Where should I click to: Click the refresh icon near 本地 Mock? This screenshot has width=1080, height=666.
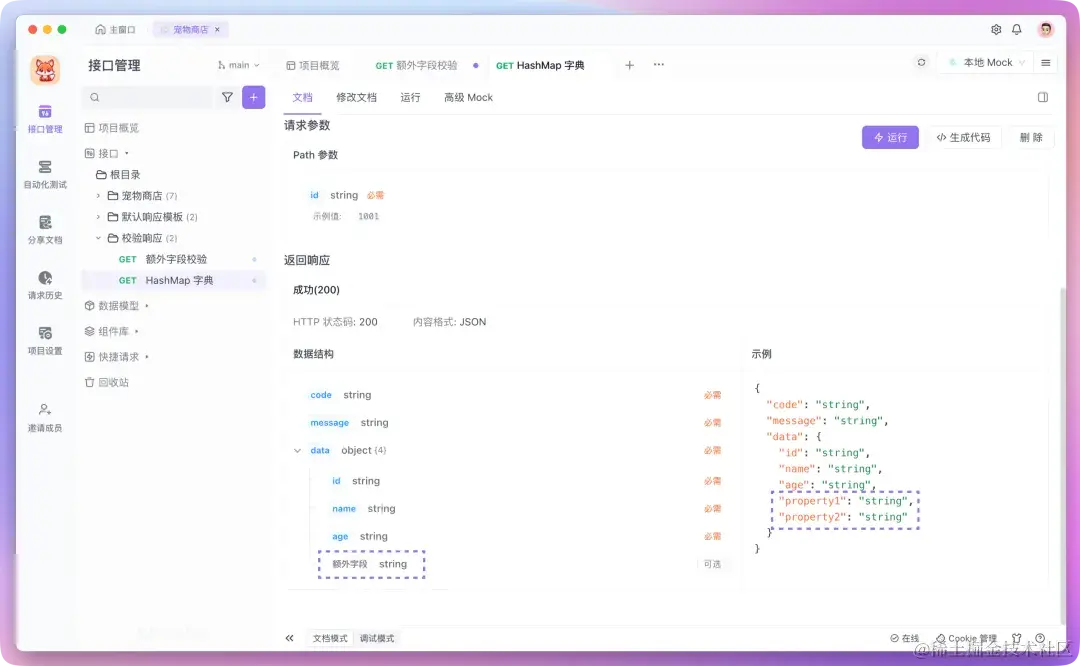[921, 61]
